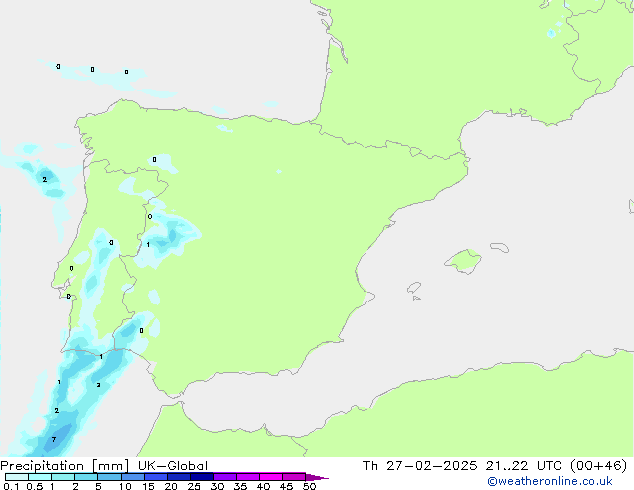Click the '21..22 UTC' time label

(x=524, y=466)
